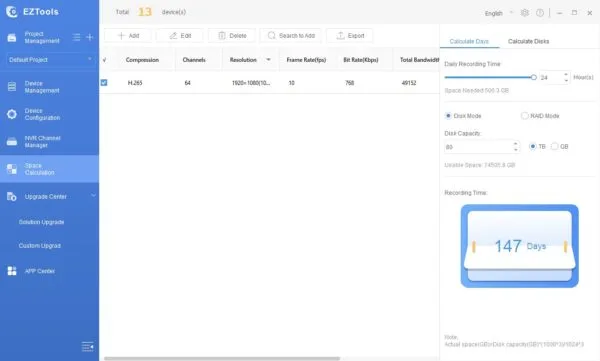Open the help question mark icon
Screen dimensions: 600x361
[540, 13]
